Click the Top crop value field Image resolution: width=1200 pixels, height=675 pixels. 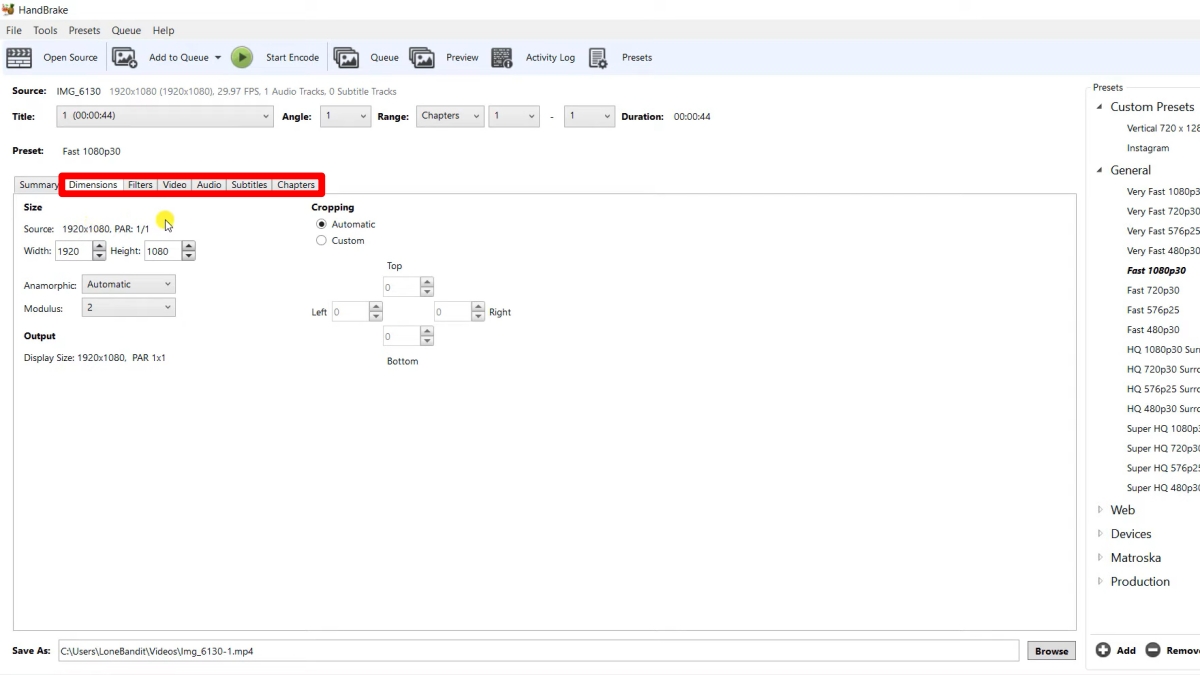point(401,287)
